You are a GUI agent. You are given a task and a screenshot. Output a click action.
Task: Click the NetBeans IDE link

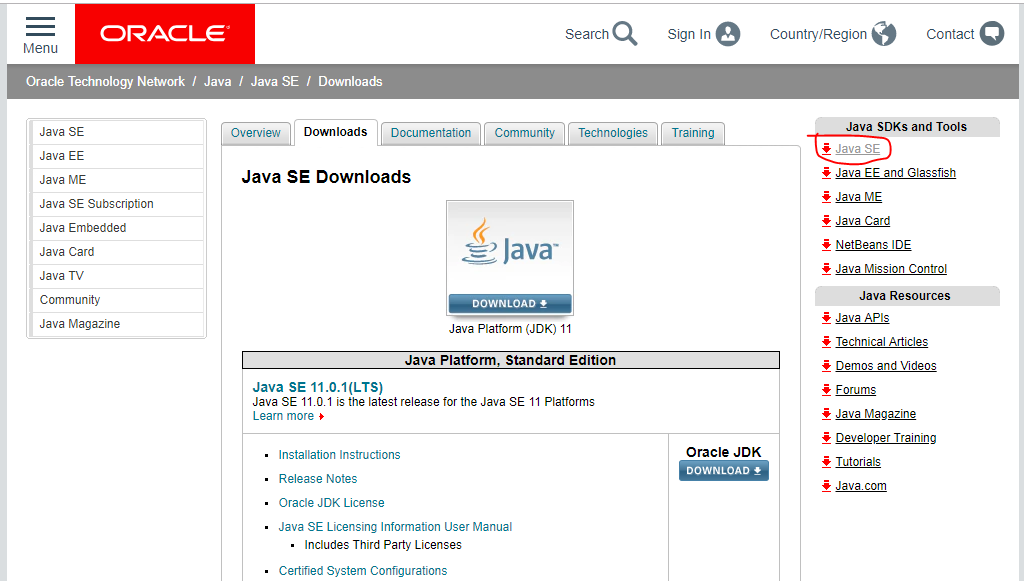pyautogui.click(x=873, y=245)
